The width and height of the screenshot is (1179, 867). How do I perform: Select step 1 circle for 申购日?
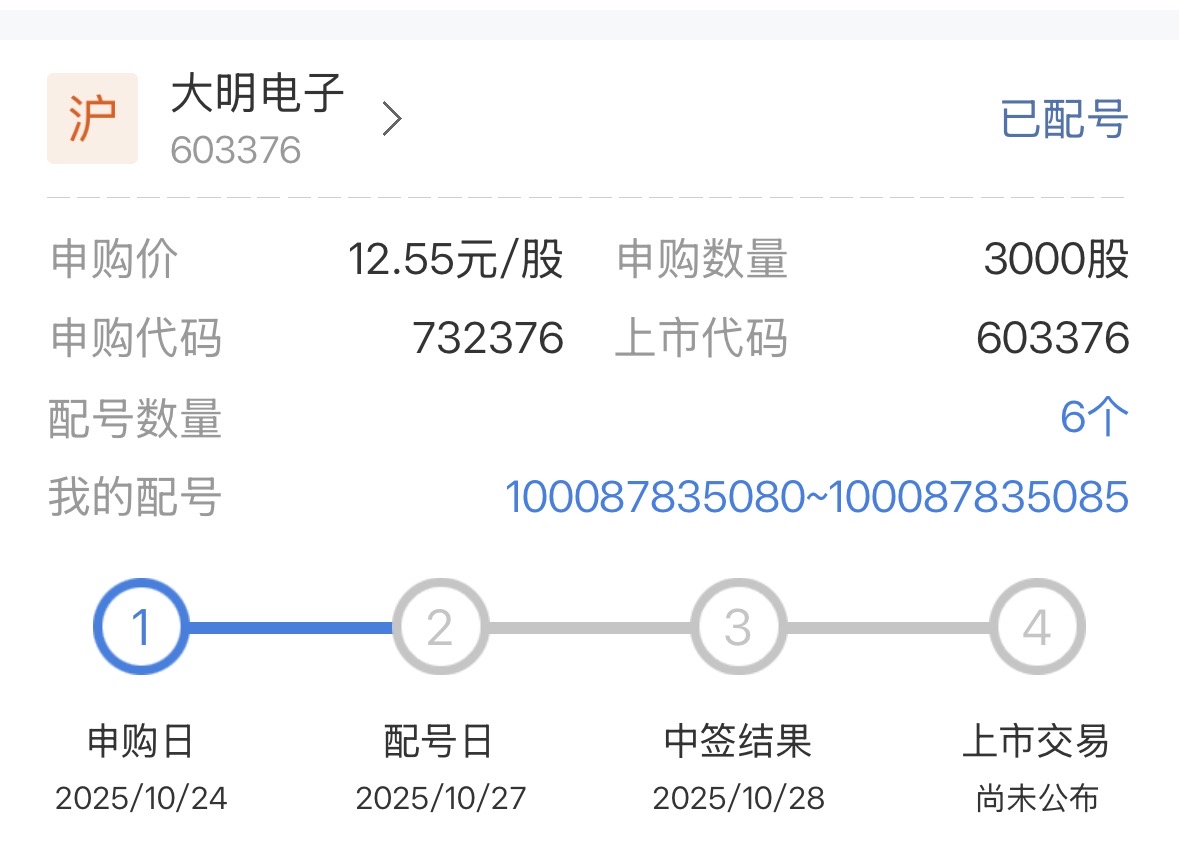point(141,626)
